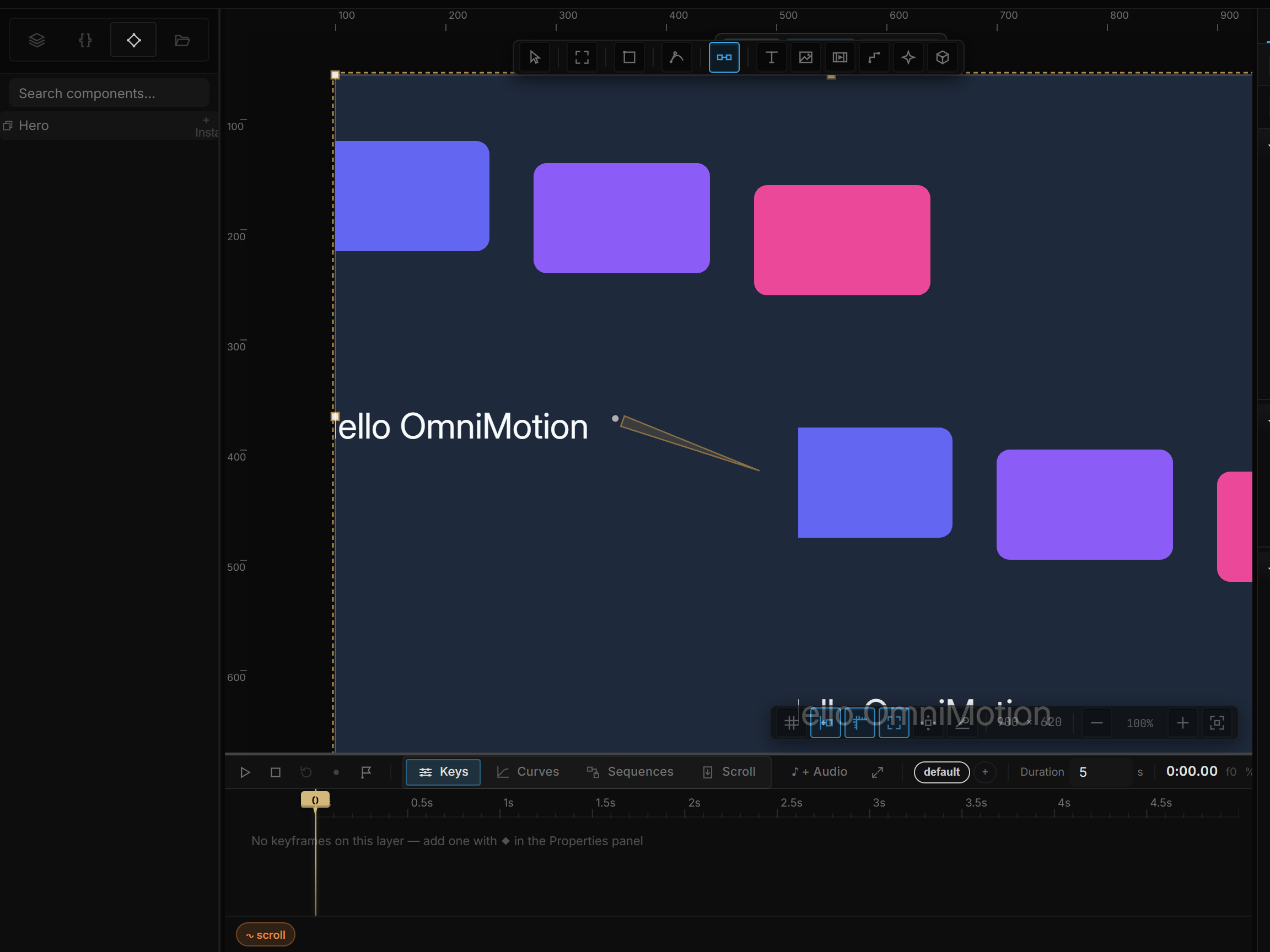This screenshot has height=952, width=1270.
Task: Select the sparkle effects tool
Action: (x=908, y=57)
